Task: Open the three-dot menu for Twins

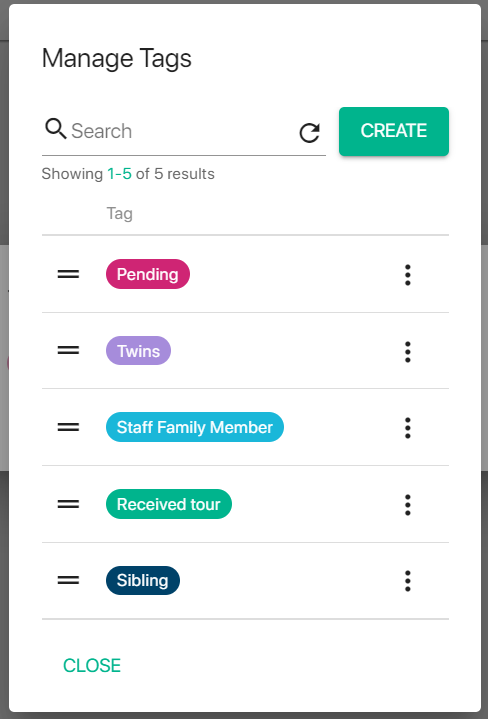Action: point(408,352)
